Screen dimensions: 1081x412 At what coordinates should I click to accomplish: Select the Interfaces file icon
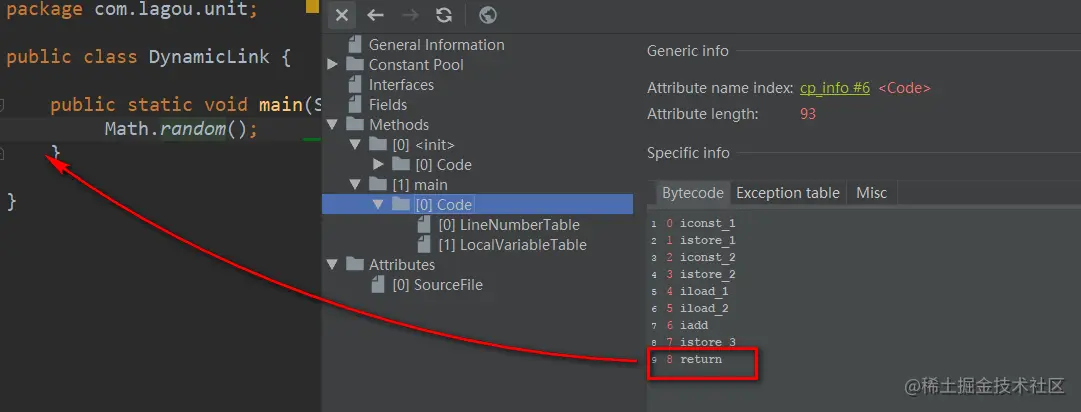tap(355, 85)
